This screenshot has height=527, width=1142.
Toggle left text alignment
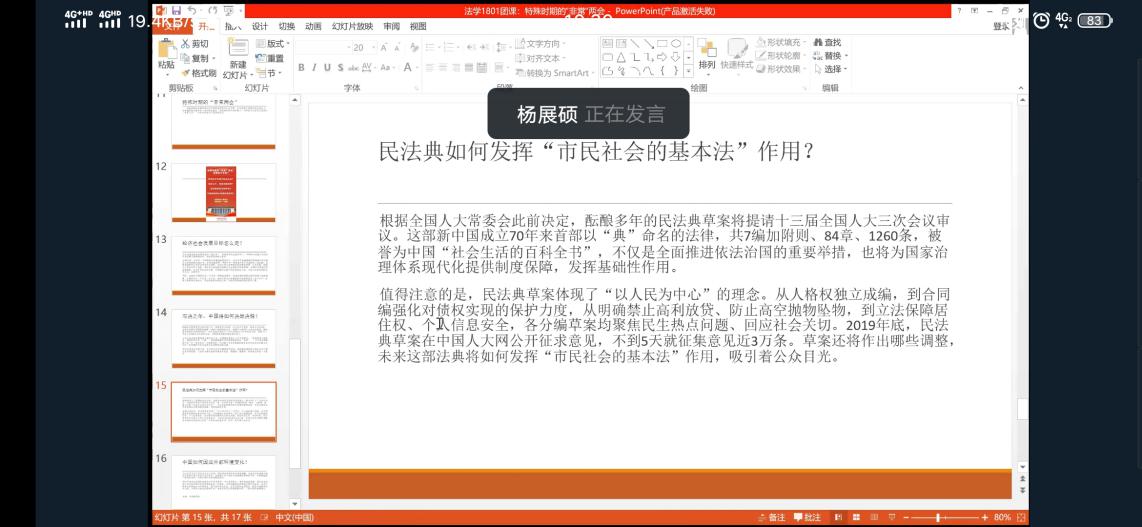click(429, 68)
